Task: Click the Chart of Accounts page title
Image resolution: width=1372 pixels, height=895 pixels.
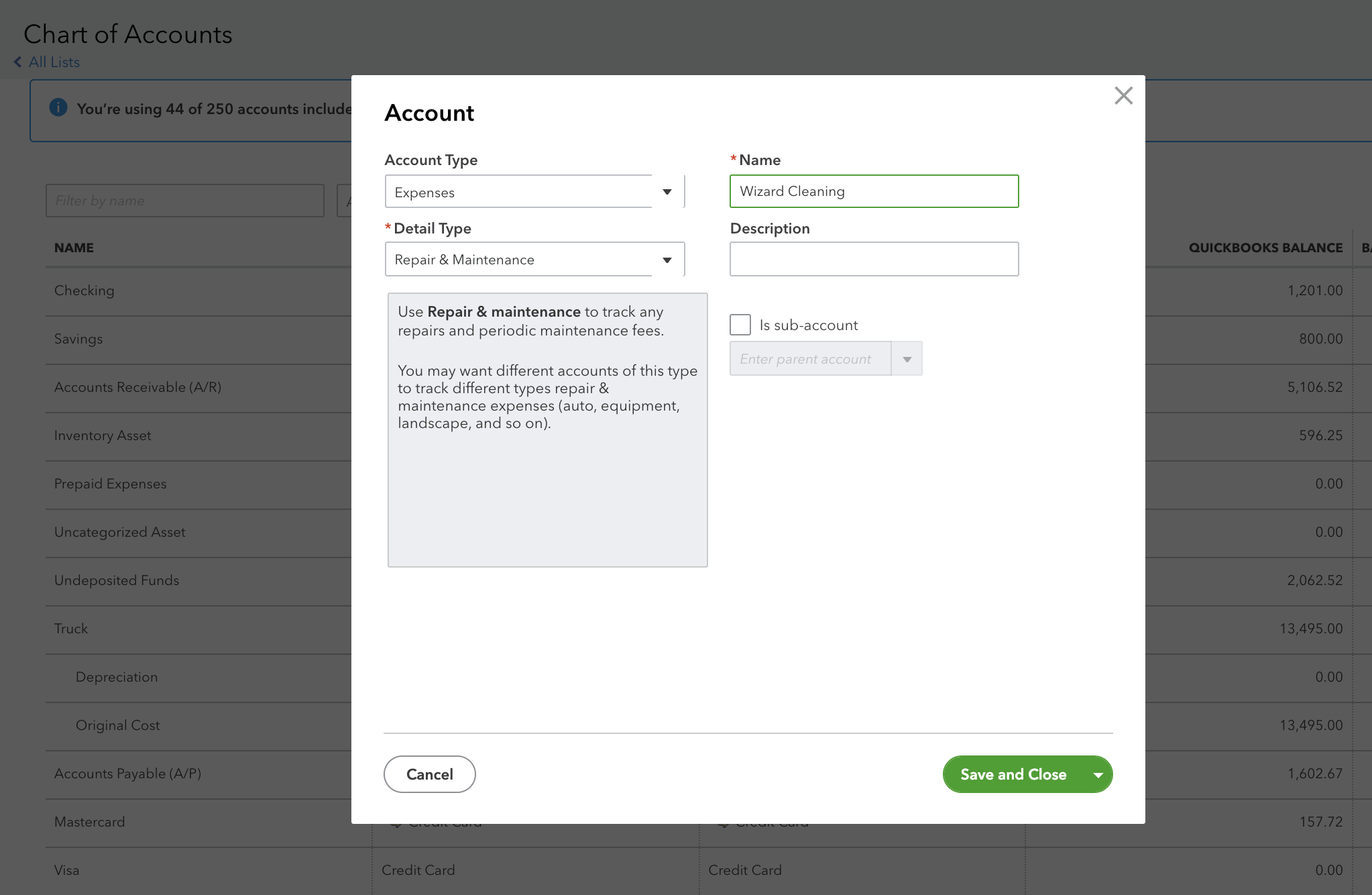Action: pos(128,34)
